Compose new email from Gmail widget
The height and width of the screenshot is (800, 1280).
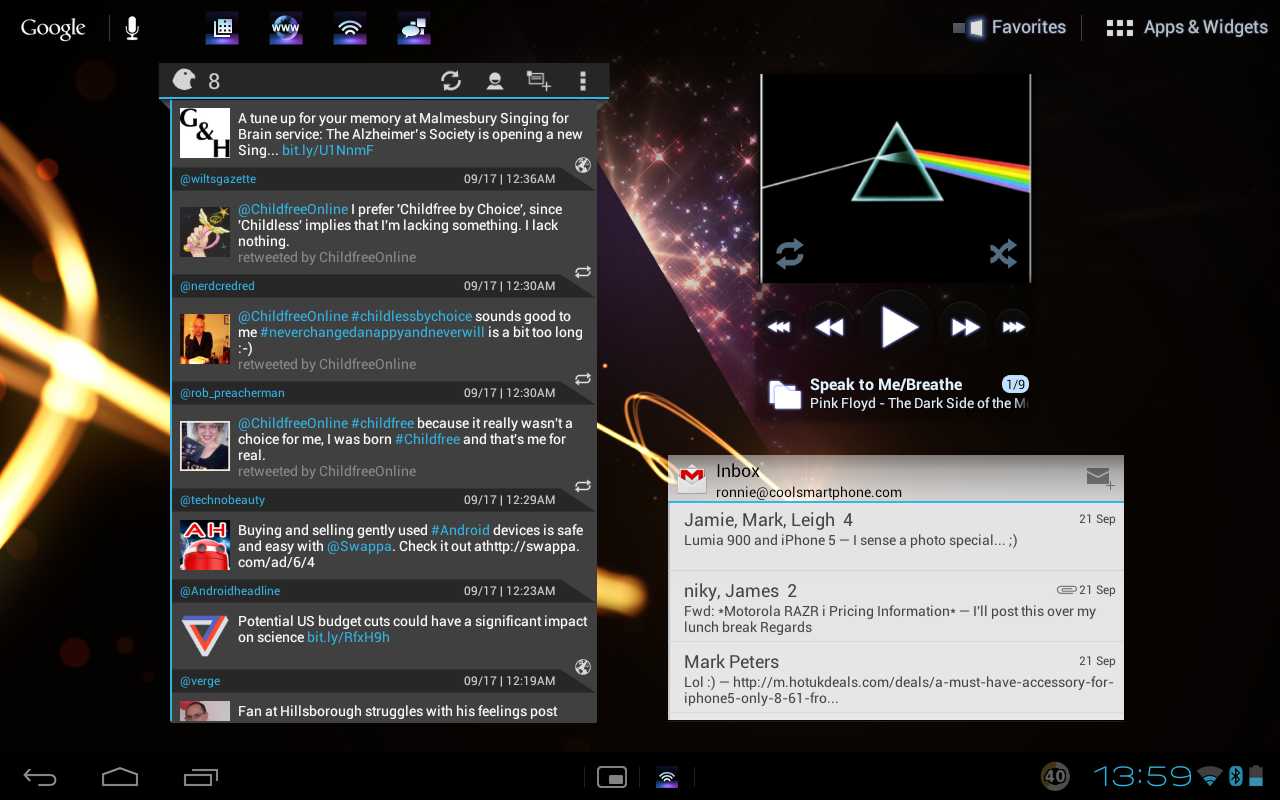tap(1099, 477)
